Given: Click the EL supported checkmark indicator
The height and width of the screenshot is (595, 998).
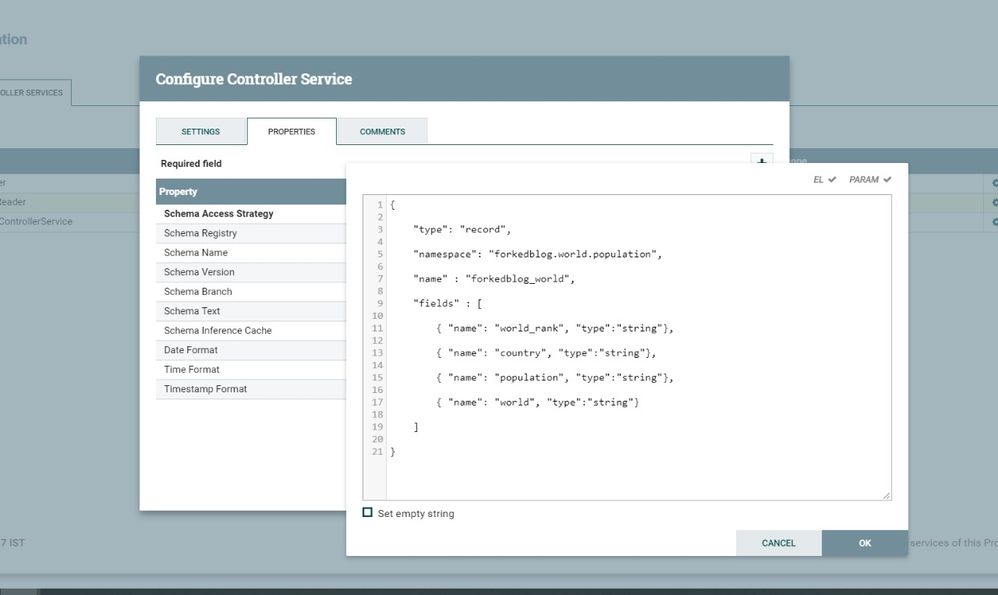Looking at the screenshot, I should point(824,180).
